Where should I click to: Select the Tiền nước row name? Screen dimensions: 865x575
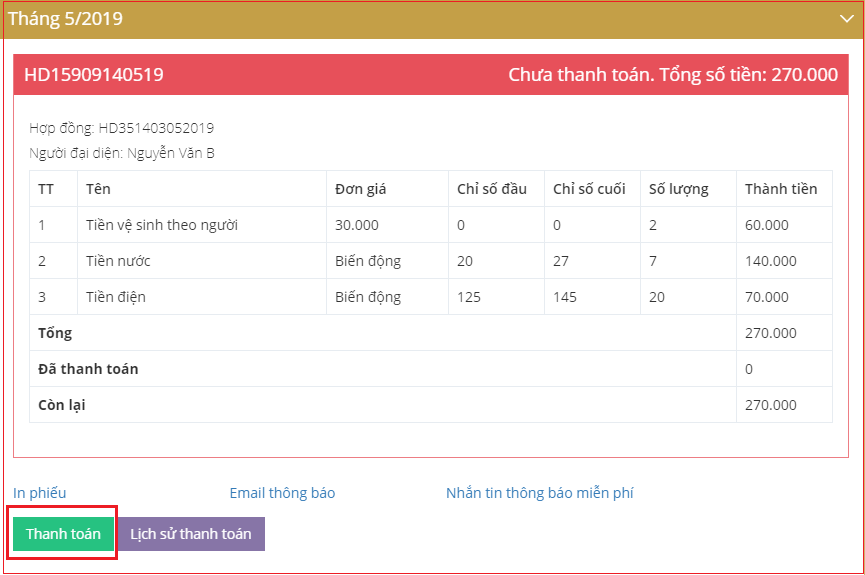[118, 261]
